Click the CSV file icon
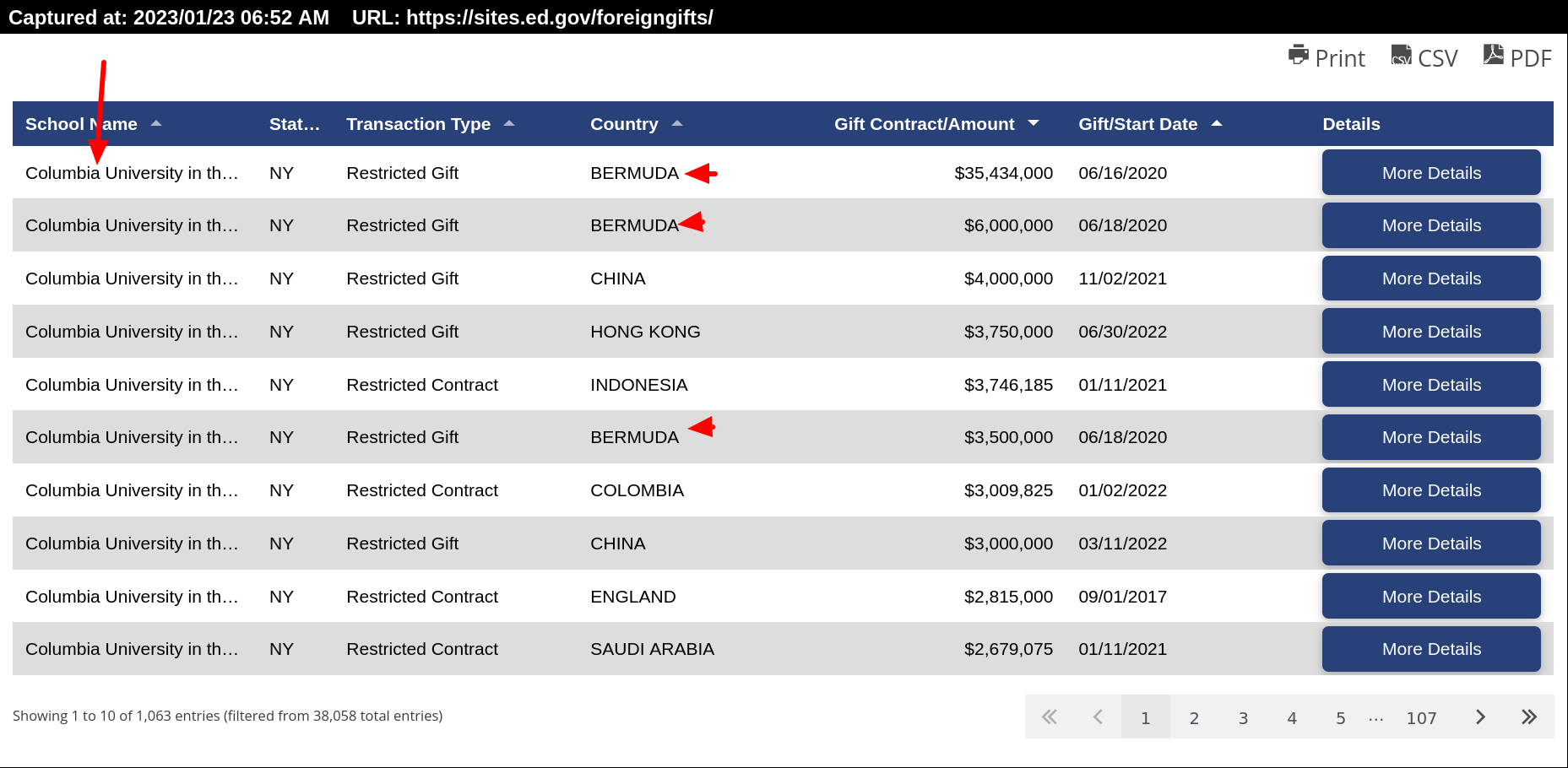The image size is (1568, 768). (1401, 55)
